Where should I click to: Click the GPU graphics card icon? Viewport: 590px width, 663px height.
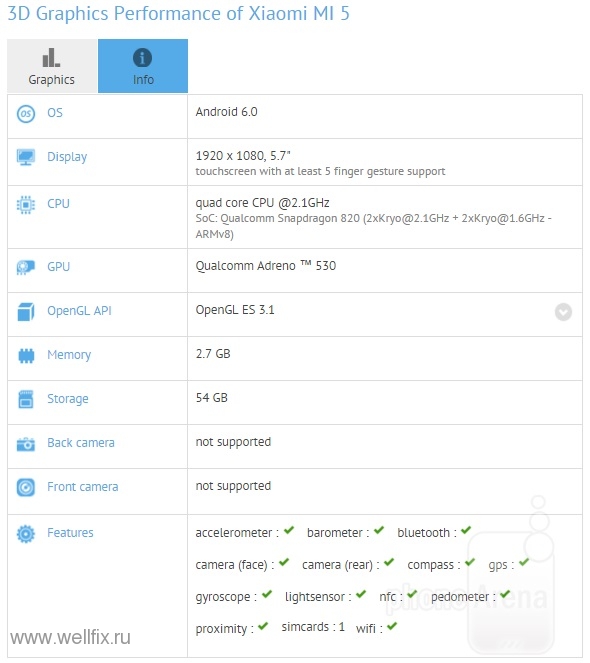tap(26, 267)
